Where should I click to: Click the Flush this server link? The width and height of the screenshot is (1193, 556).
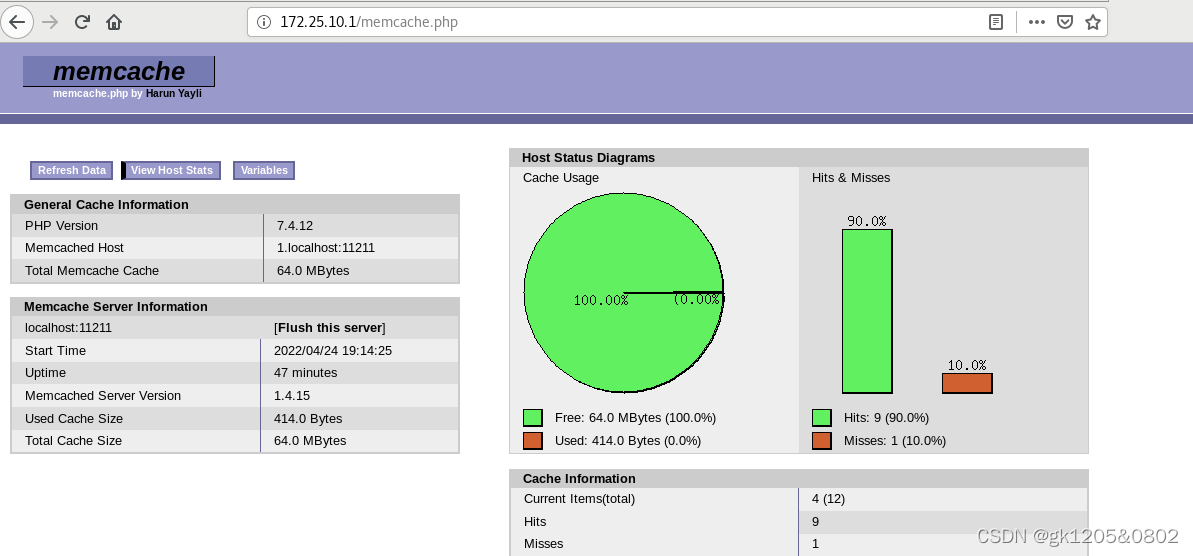329,328
